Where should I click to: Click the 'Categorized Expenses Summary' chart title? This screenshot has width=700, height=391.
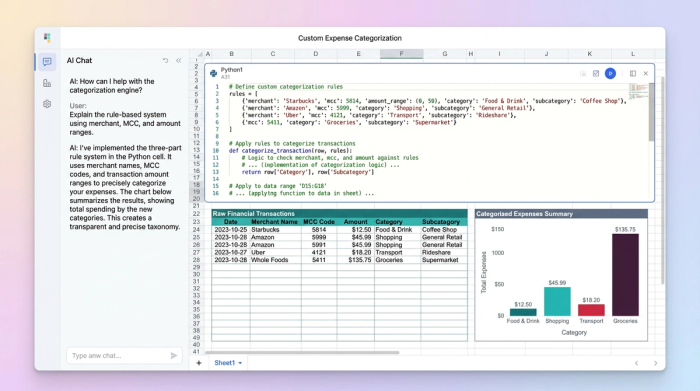coord(524,214)
